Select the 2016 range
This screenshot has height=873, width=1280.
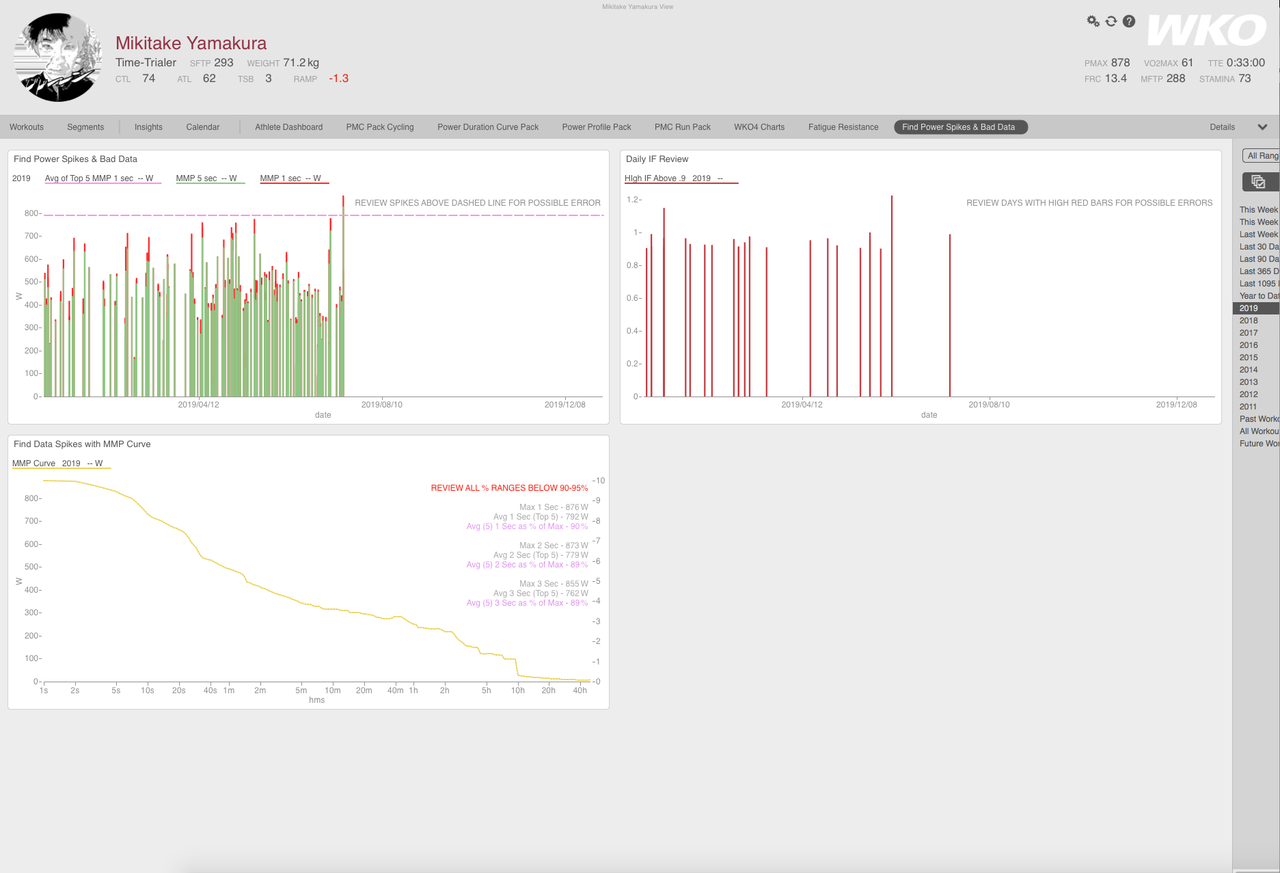click(1249, 345)
